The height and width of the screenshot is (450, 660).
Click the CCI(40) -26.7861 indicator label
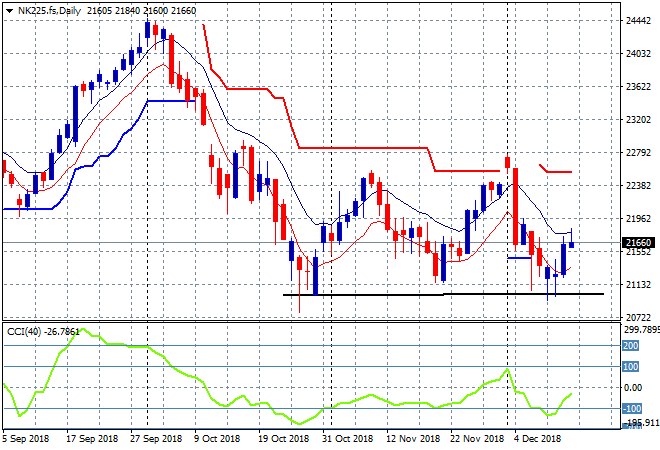[x=43, y=332]
